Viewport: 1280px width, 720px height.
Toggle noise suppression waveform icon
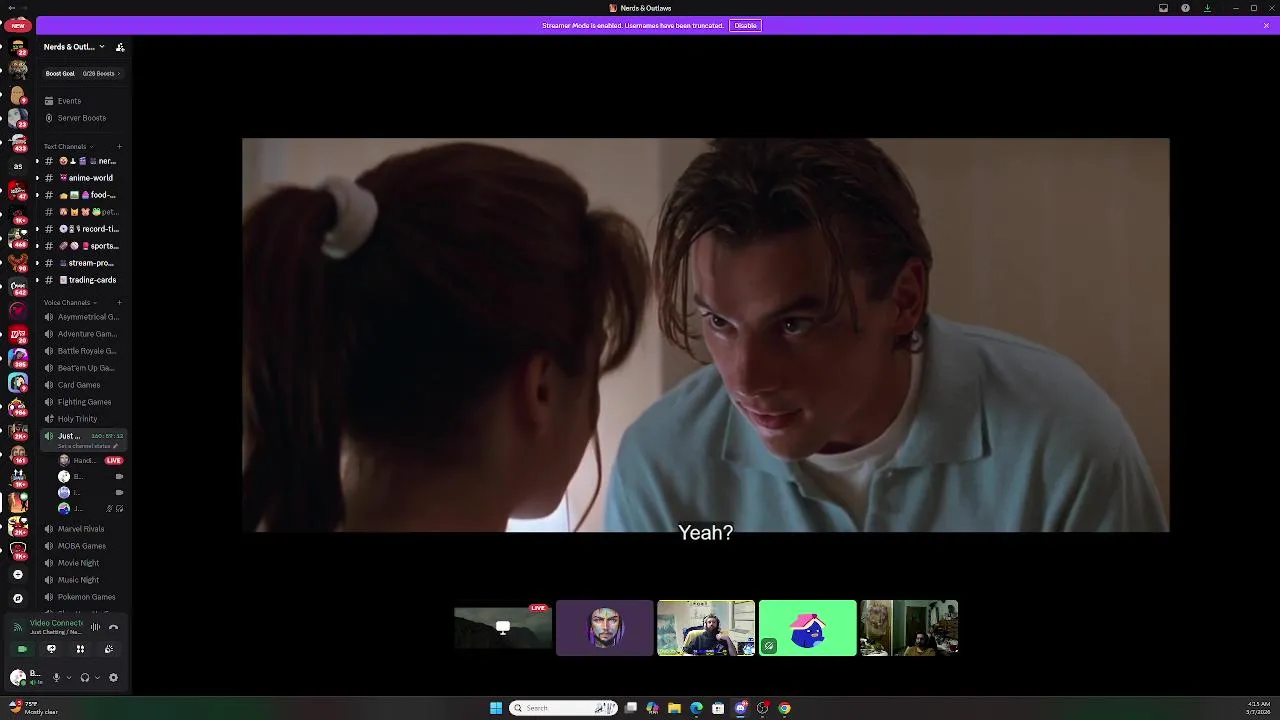[95, 627]
